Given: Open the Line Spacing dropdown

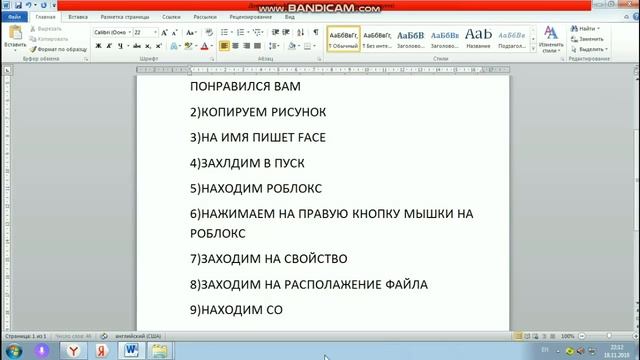Looking at the screenshot, I should pos(274,46).
